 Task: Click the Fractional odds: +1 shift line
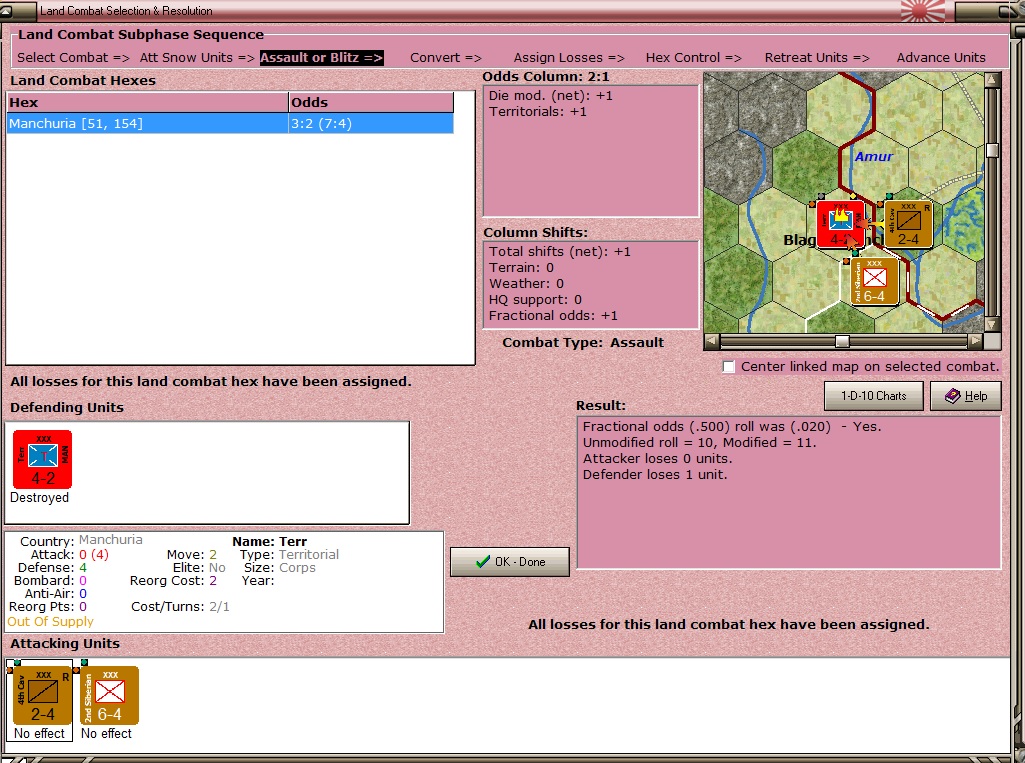(x=553, y=316)
